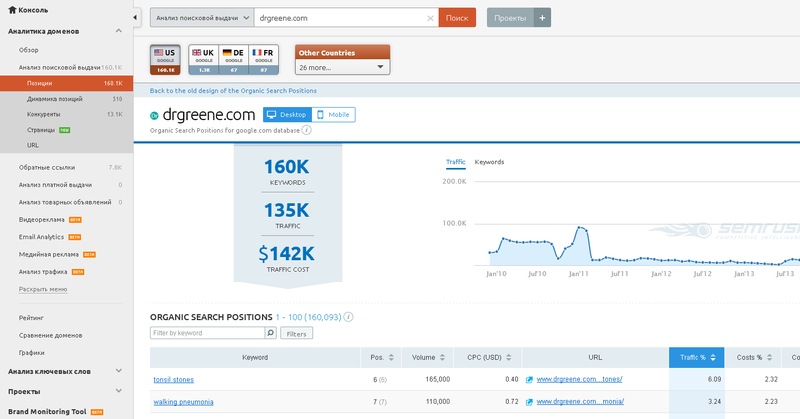Expand the Проекты sidebar section
The height and width of the screenshot is (419, 800).
118,391
